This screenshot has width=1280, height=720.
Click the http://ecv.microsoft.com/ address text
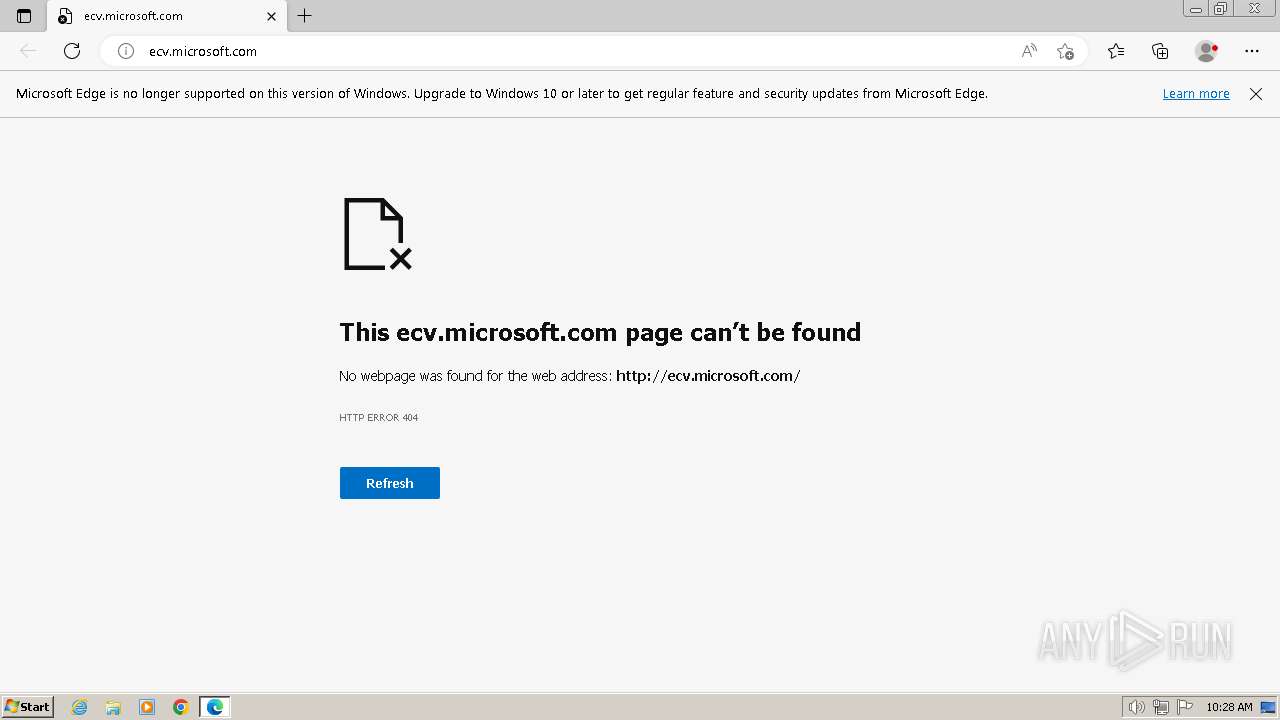tap(708, 376)
